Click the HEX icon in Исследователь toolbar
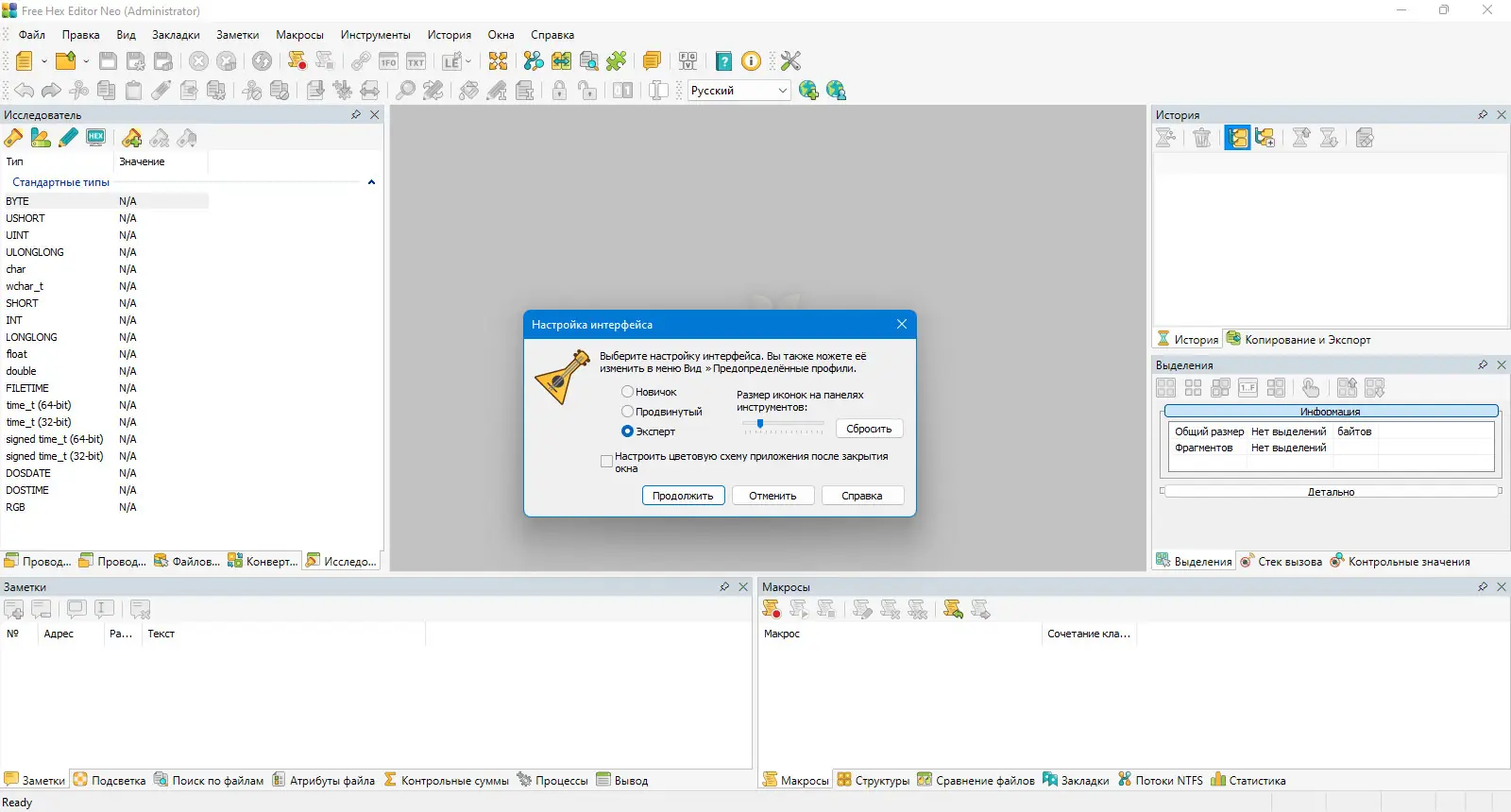The width and height of the screenshot is (1511, 812). coord(95,138)
